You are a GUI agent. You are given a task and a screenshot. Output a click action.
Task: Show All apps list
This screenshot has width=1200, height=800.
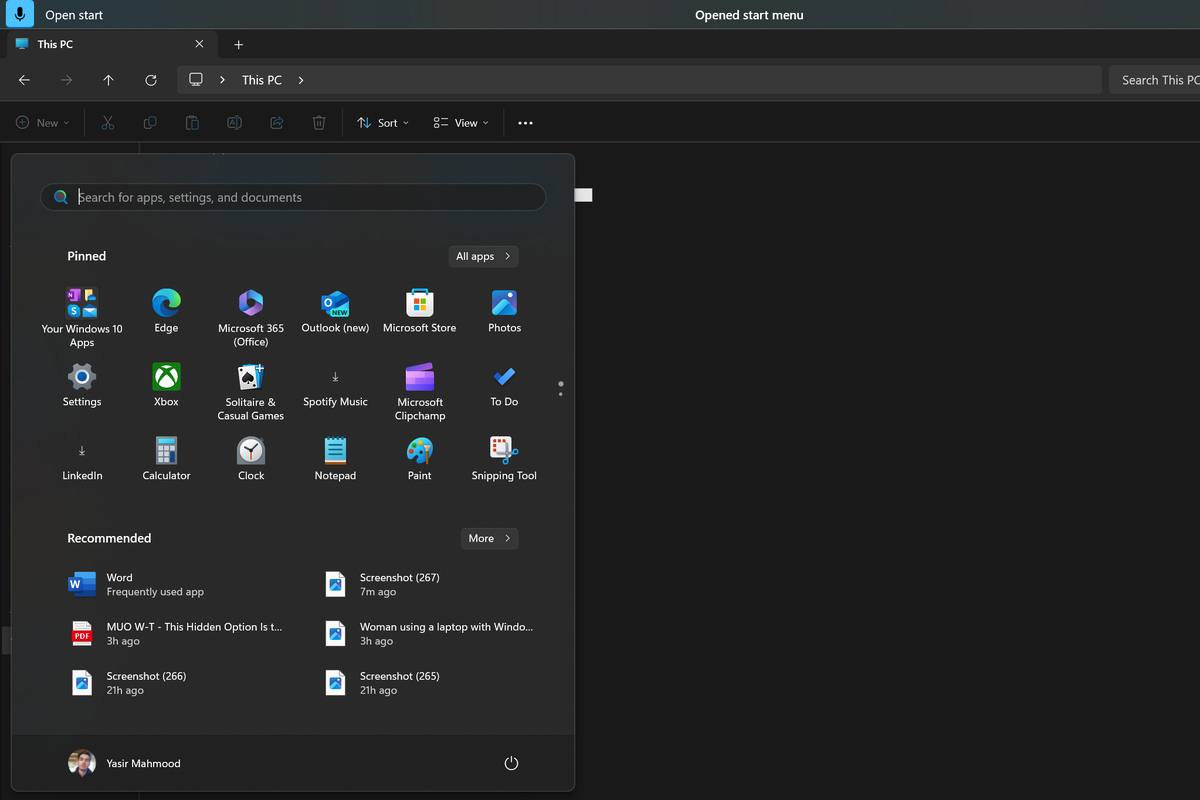pos(483,256)
